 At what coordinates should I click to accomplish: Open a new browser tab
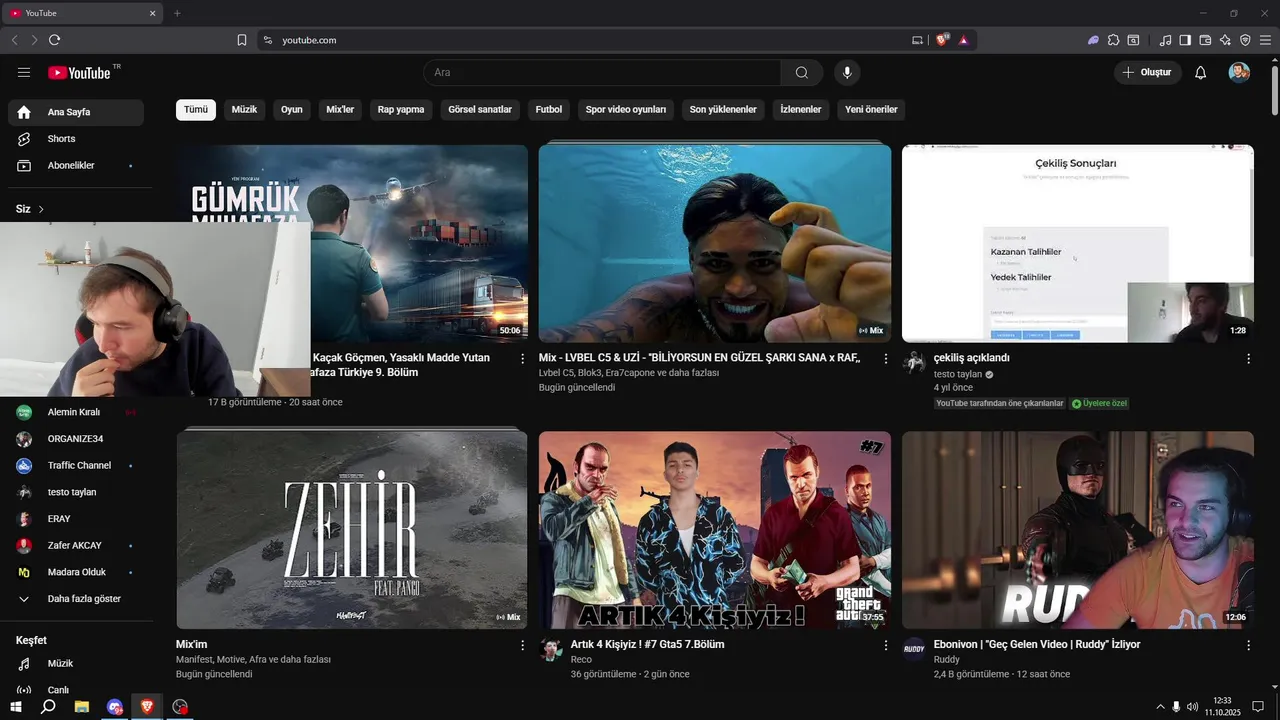click(177, 13)
